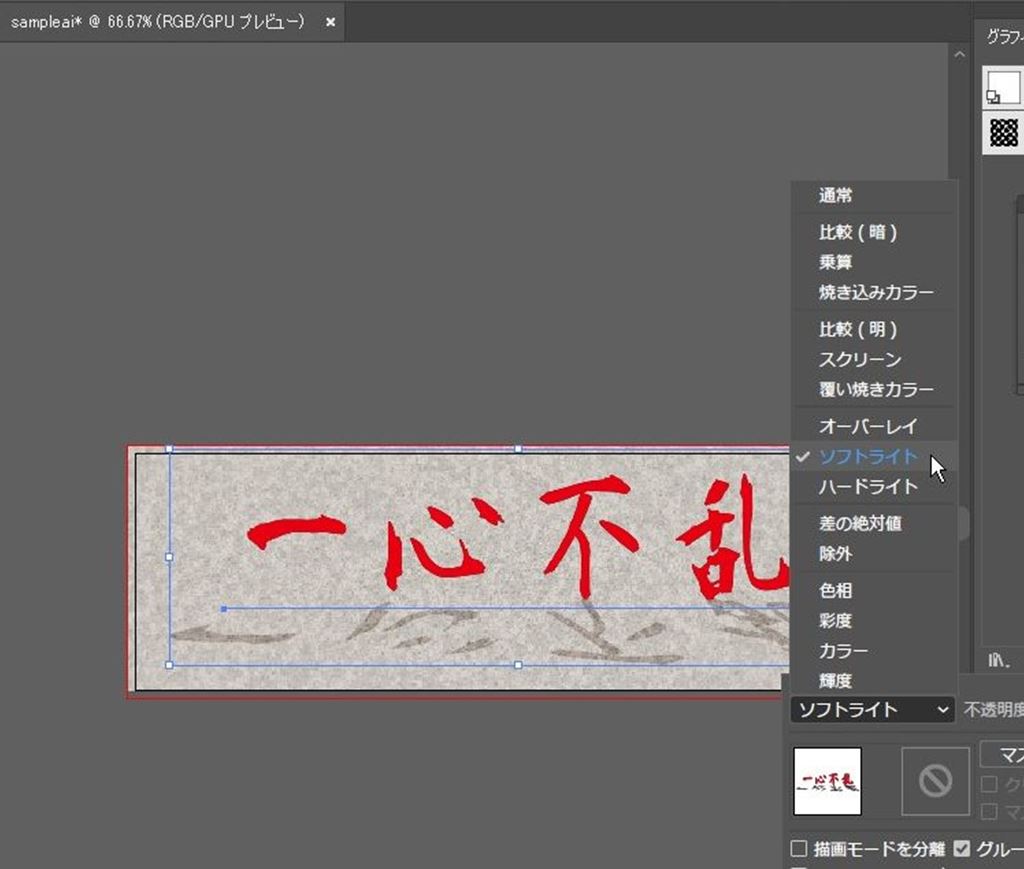Close the sampleai document tab

click(x=330, y=21)
